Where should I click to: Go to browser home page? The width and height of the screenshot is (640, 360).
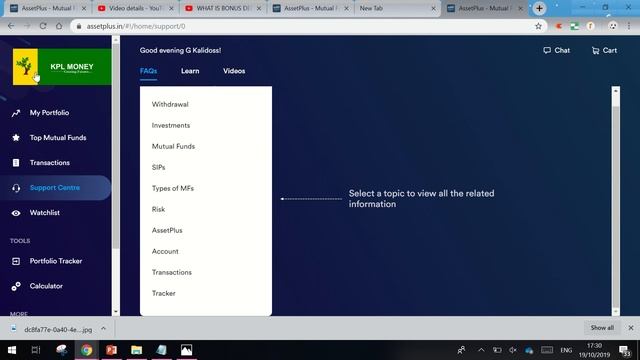tap(59, 26)
